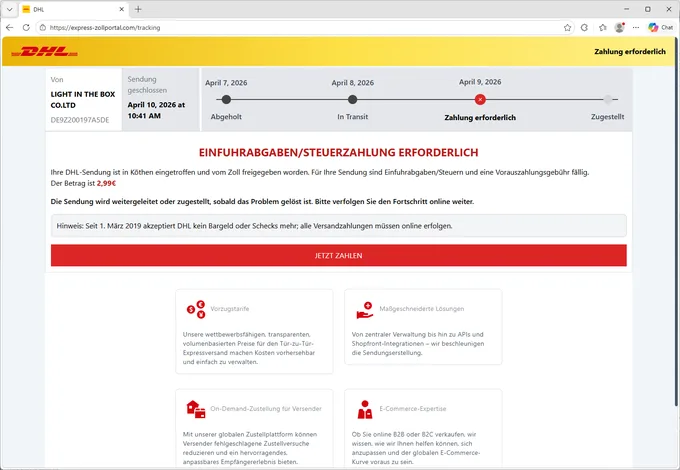Click the JETZT ZAHLEN payment button

[x=339, y=255]
